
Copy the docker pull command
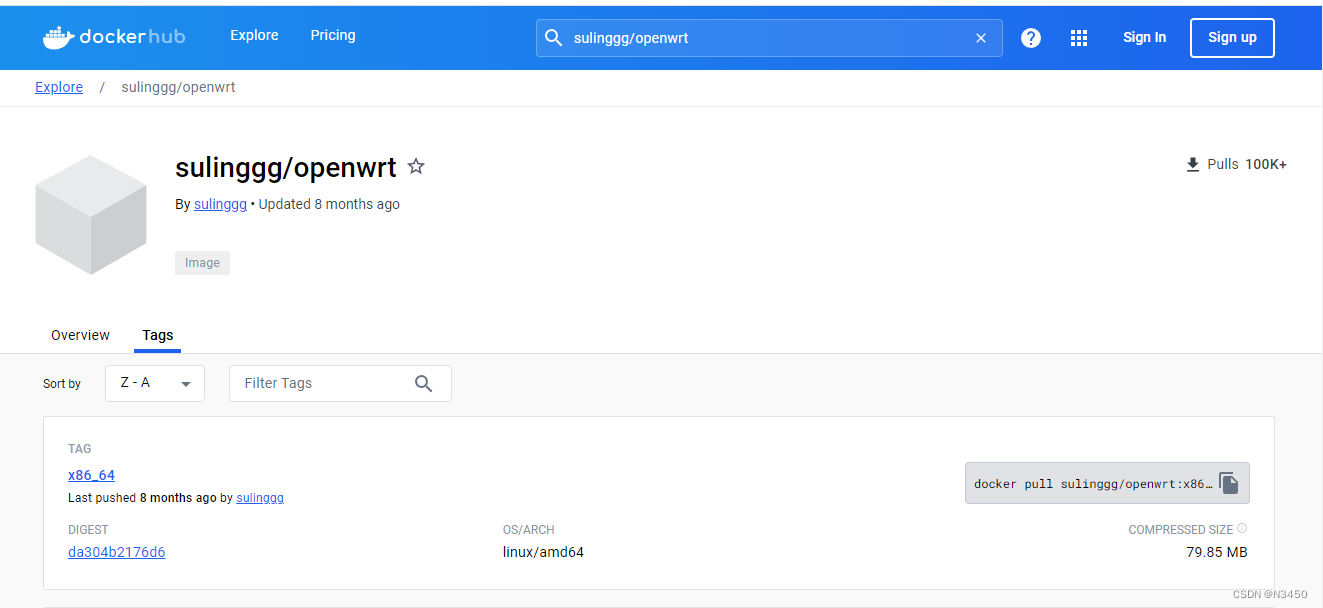1229,483
